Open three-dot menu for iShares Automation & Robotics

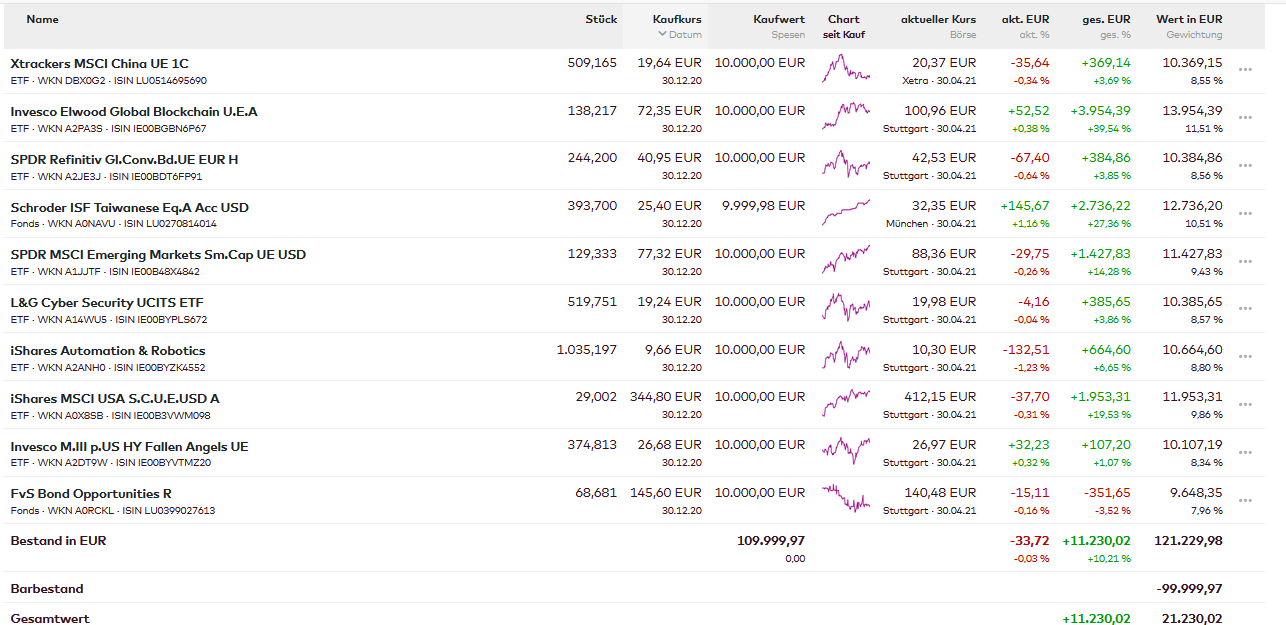click(x=1245, y=357)
